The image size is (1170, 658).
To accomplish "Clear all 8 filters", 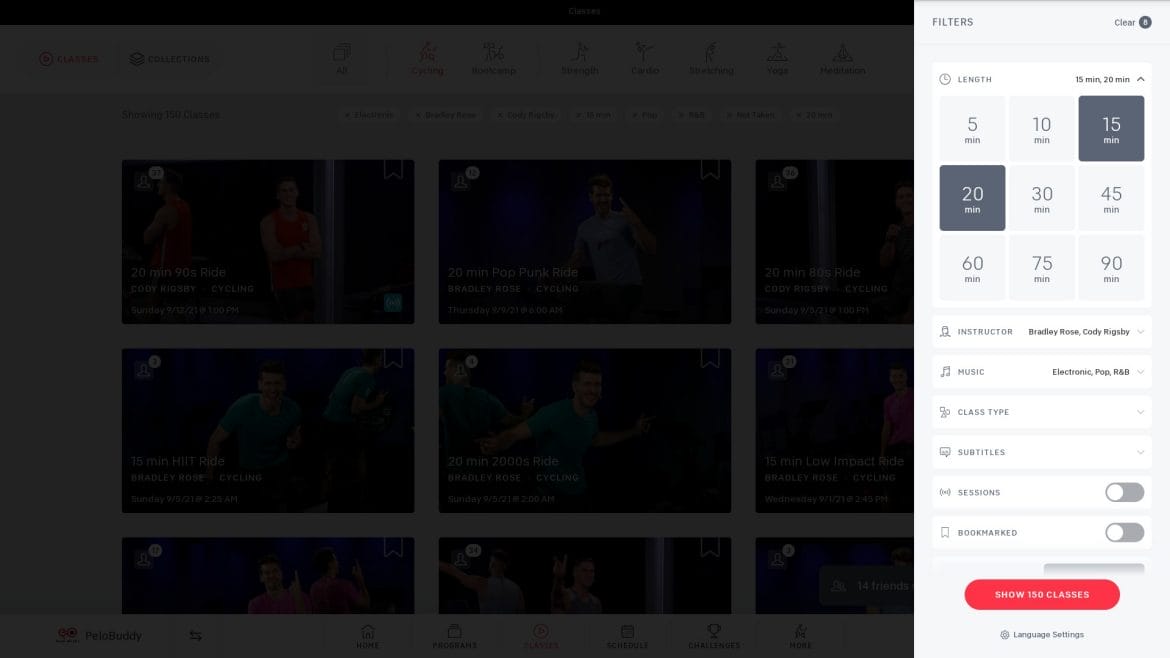I will pos(1132,22).
